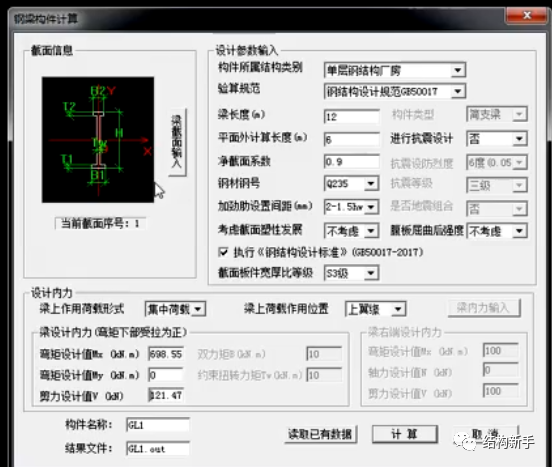
Task: Open the 截面板件宽厚比等级 S3级 dropdown
Action: tap(351, 273)
